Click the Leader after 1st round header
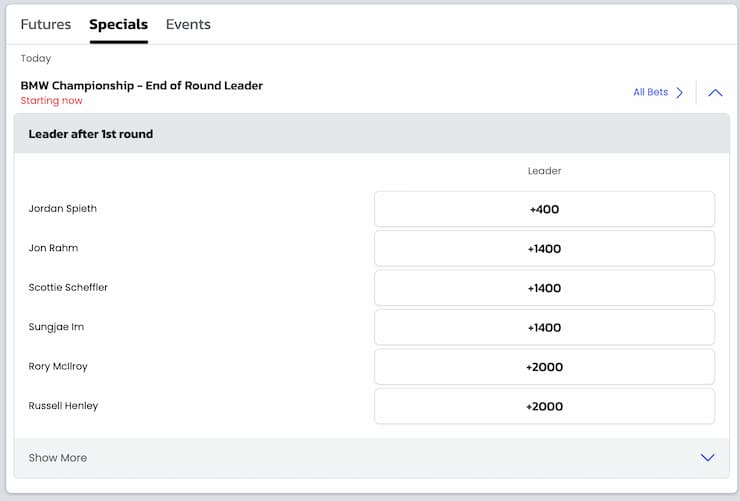740x501 pixels. tap(91, 134)
